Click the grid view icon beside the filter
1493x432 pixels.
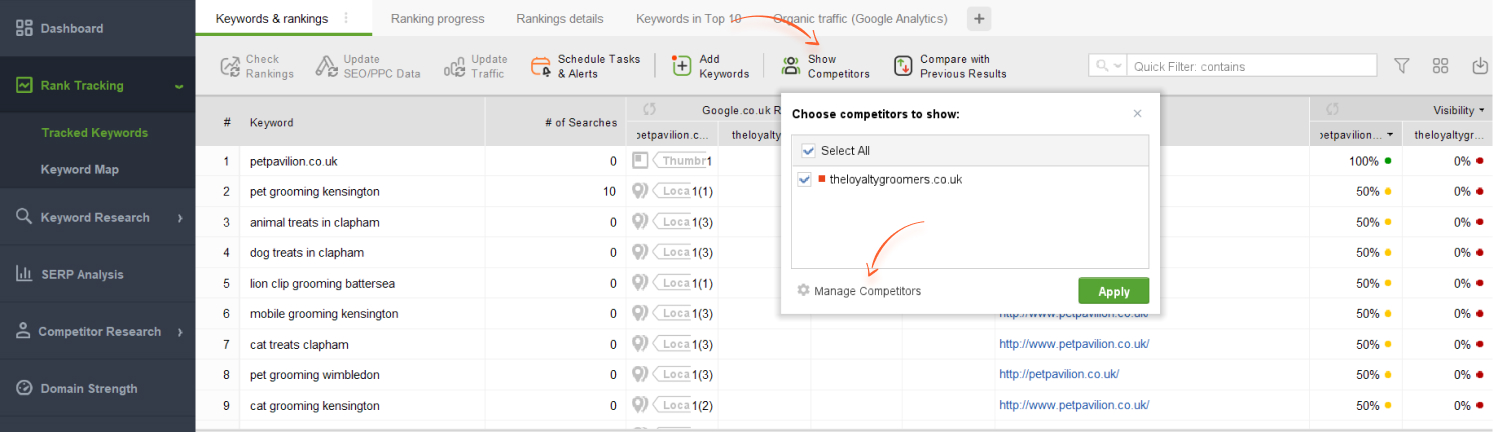click(1441, 65)
